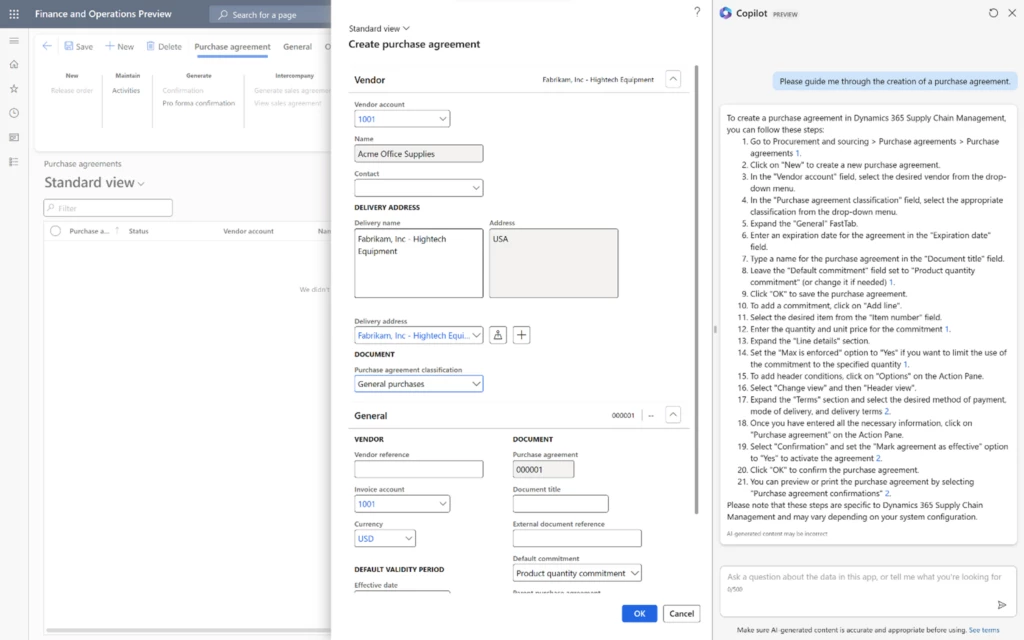The image size is (1024, 640).
Task: Click the Modules list icon in sidebar
Action: pos(14,161)
